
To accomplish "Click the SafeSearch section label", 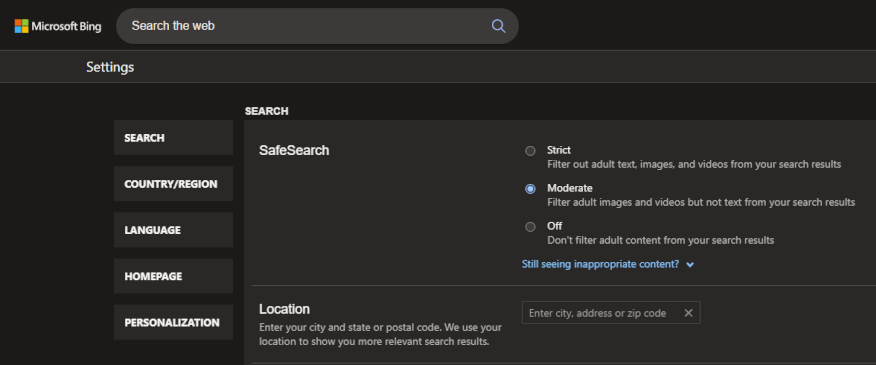I will pyautogui.click(x=294, y=150).
